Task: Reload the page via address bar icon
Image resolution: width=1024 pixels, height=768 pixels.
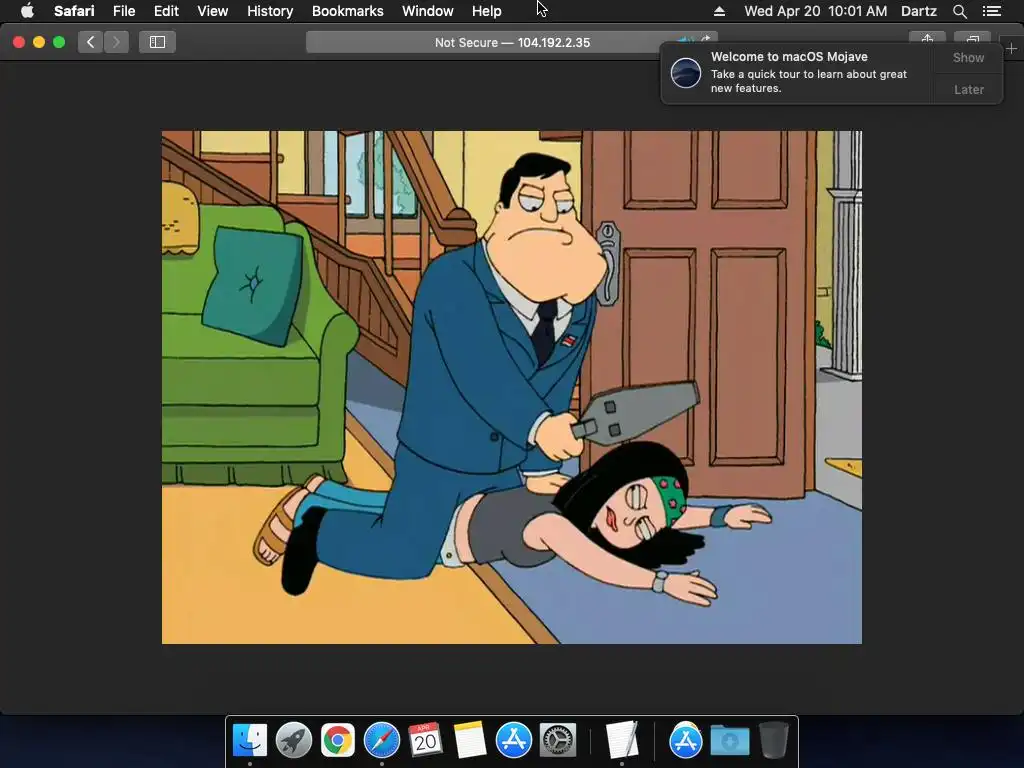Action: click(x=707, y=39)
